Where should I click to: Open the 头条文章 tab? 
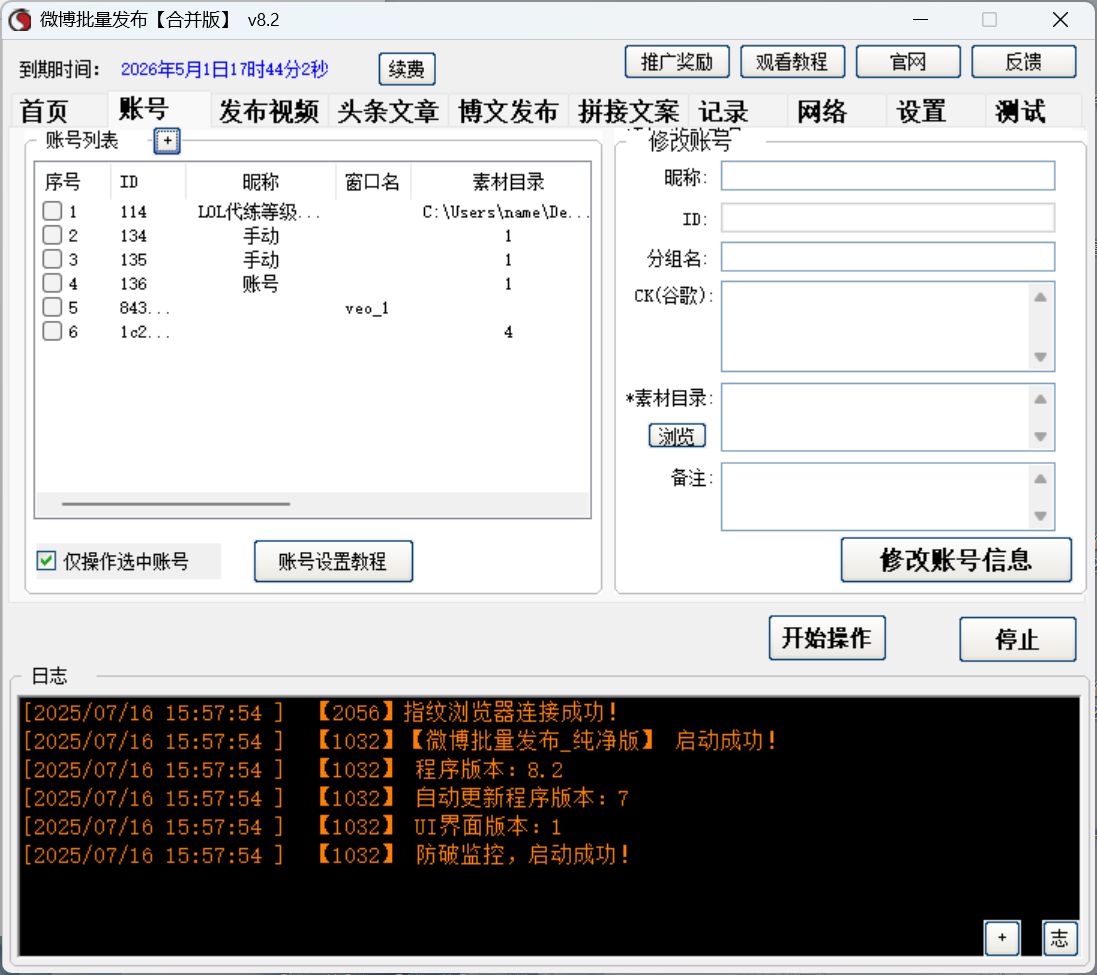click(x=388, y=111)
